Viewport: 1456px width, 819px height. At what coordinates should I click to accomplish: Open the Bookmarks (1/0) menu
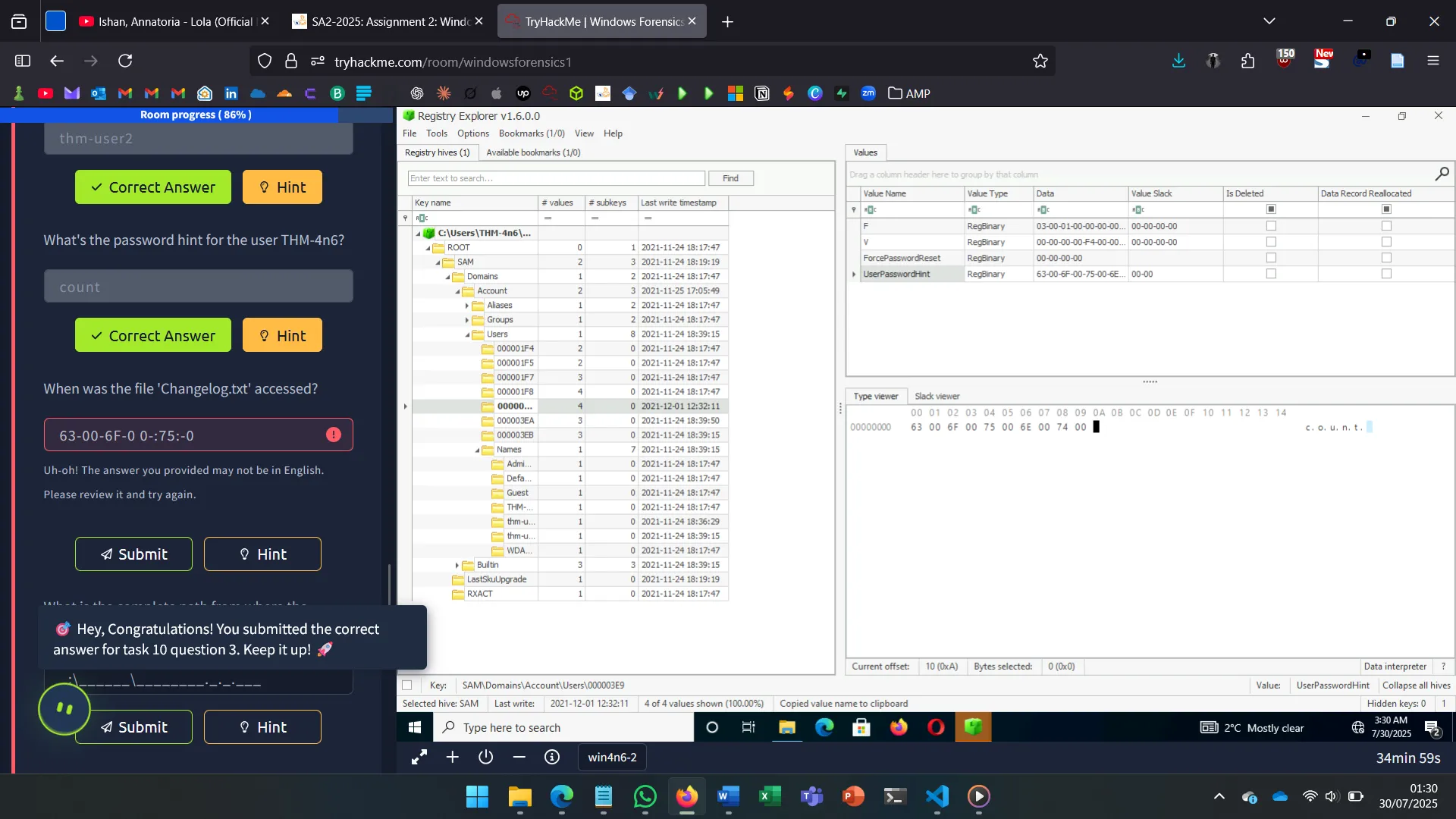pos(531,133)
